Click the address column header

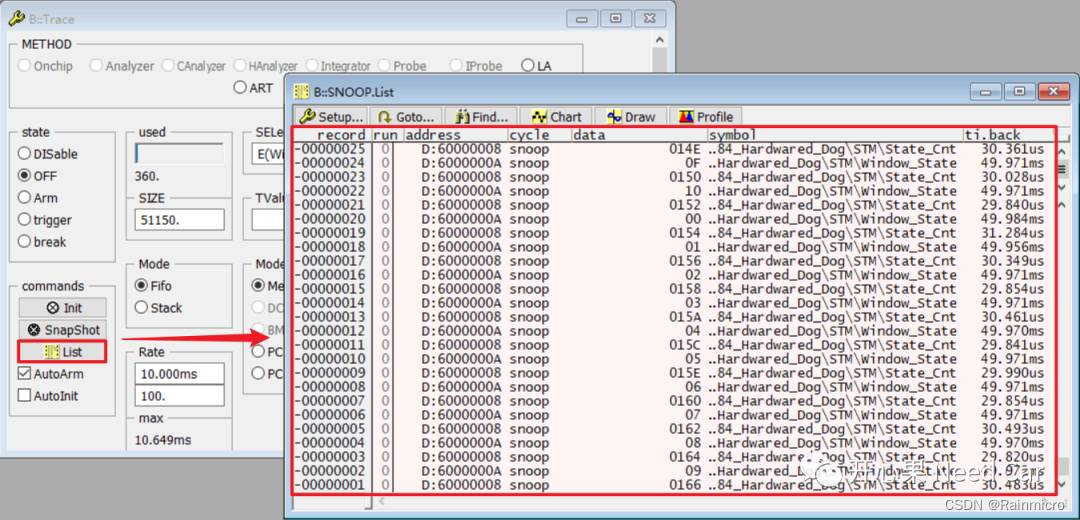(455, 135)
